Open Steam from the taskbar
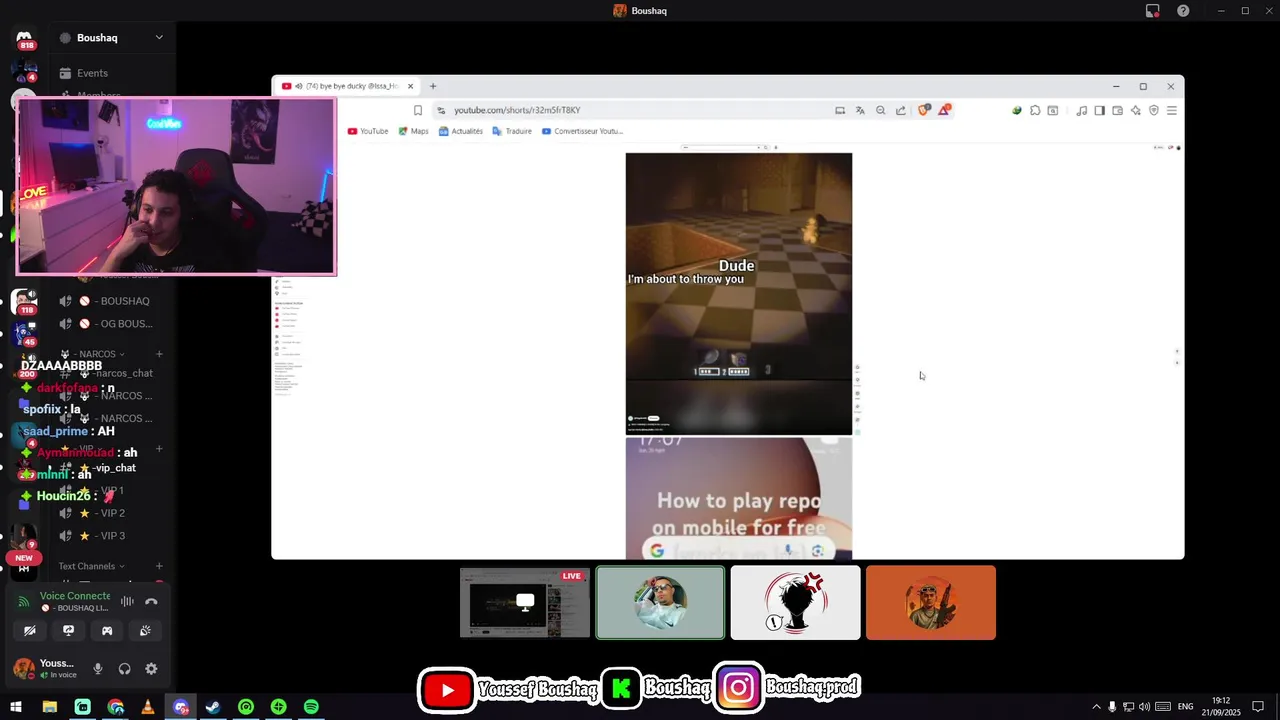The width and height of the screenshot is (1280, 720). point(213,707)
